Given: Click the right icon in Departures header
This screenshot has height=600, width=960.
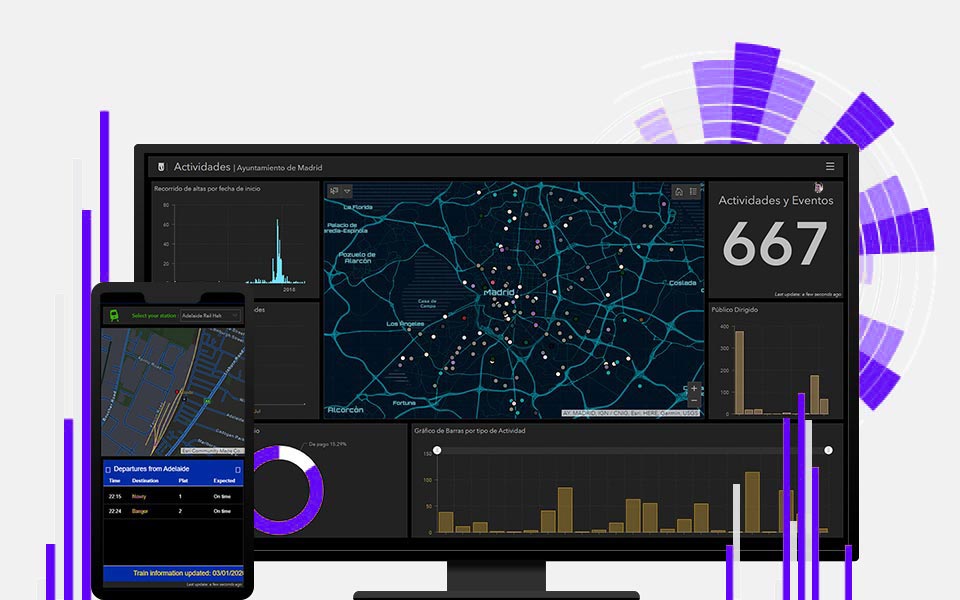Looking at the screenshot, I should [238, 470].
